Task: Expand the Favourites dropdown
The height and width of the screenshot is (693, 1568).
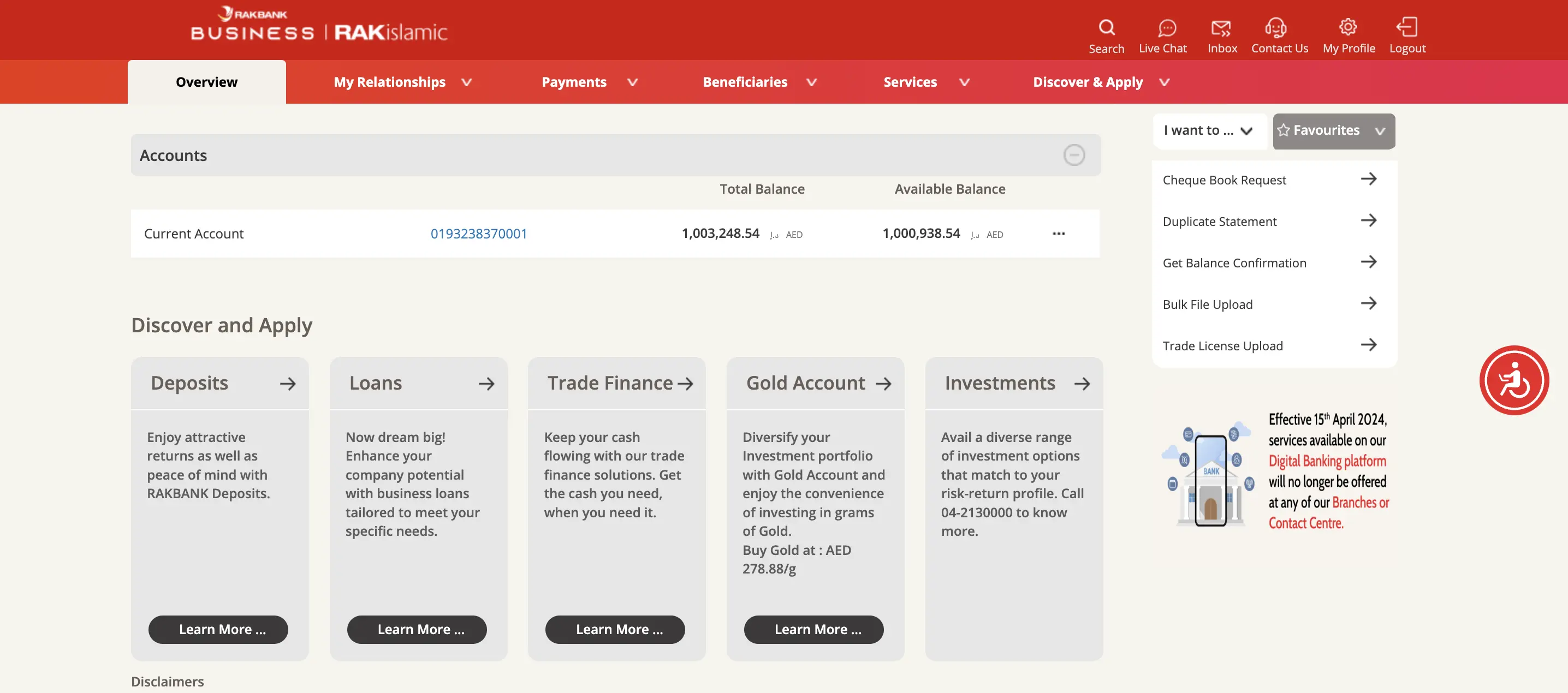Action: tap(1333, 131)
